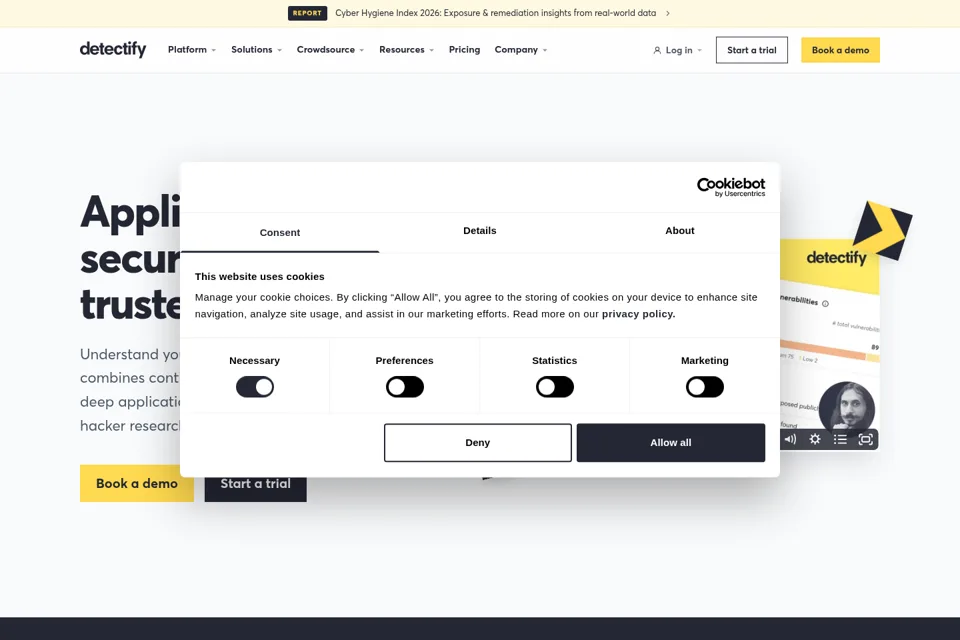Switch to the Details tab

479,231
